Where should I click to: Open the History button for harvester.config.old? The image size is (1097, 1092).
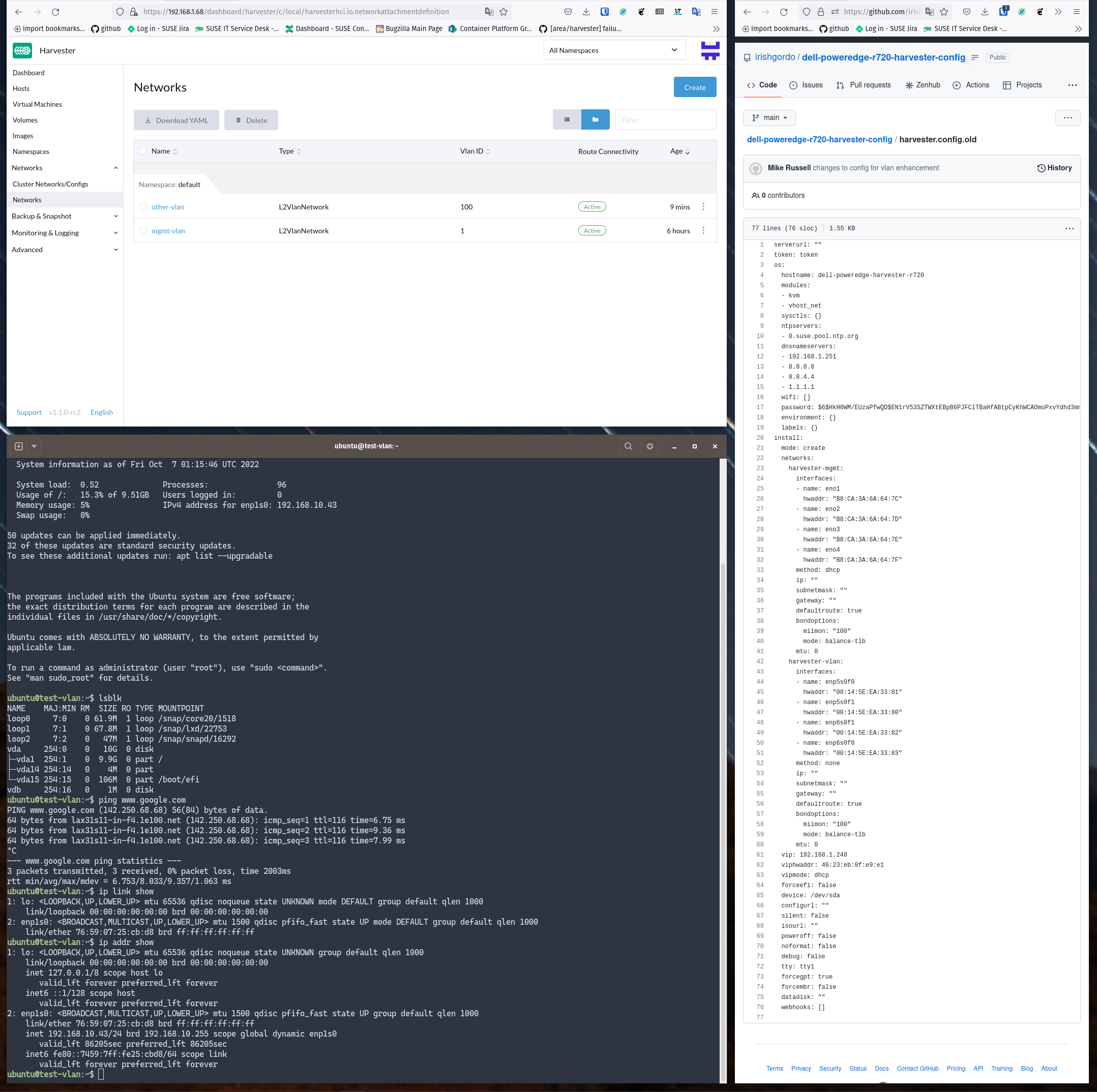(1054, 167)
